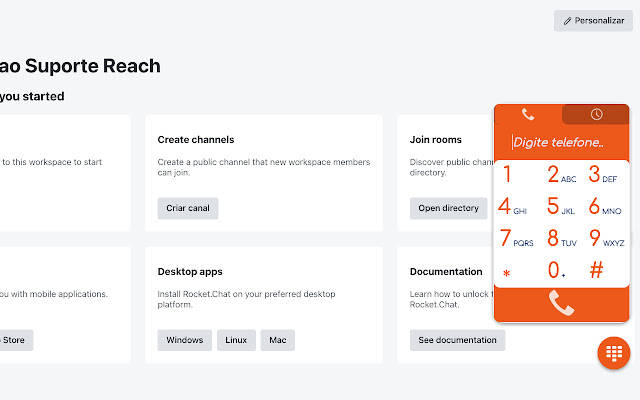
Task: Start call with the handset button
Action: click(562, 303)
